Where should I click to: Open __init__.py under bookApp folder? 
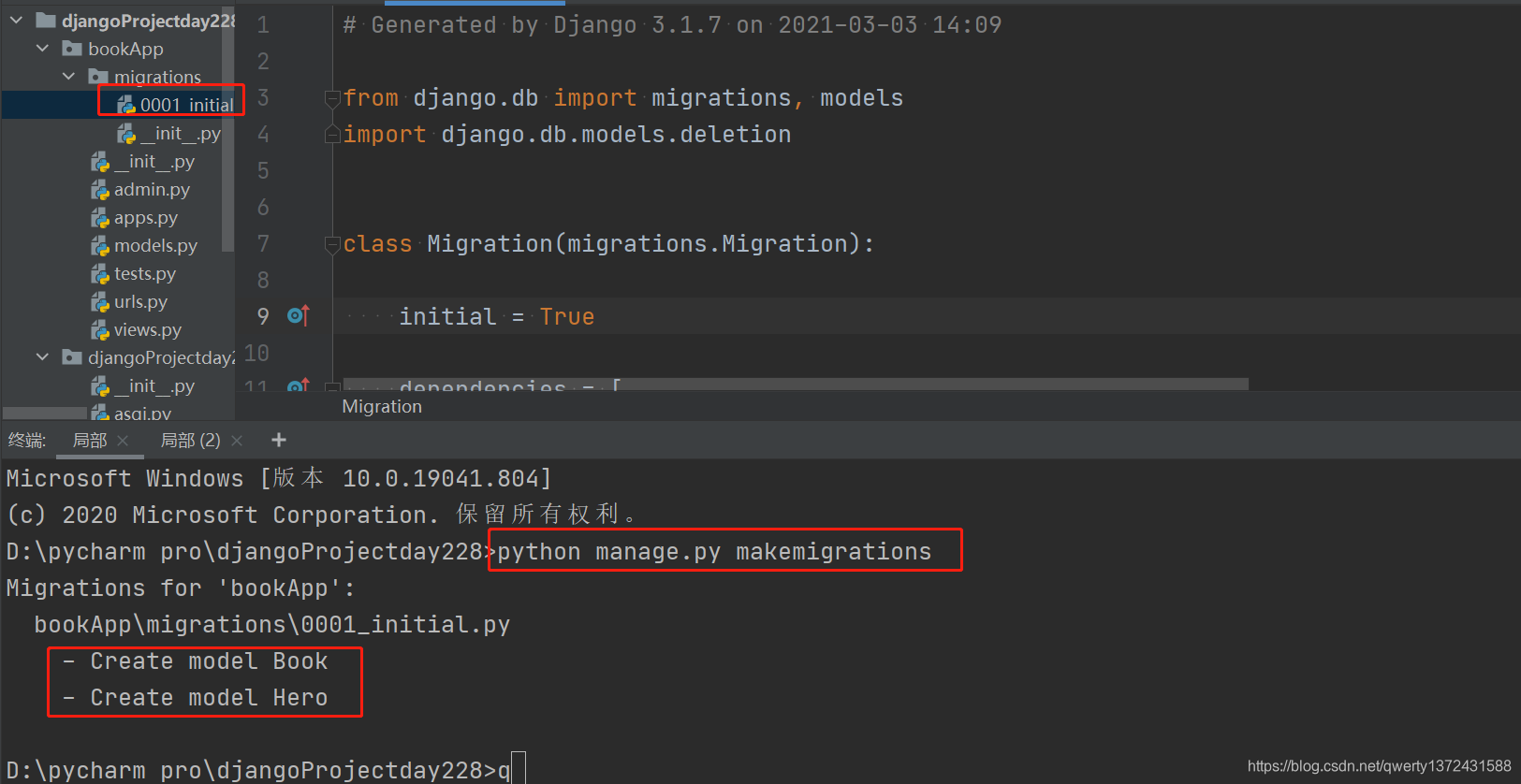tap(142, 162)
